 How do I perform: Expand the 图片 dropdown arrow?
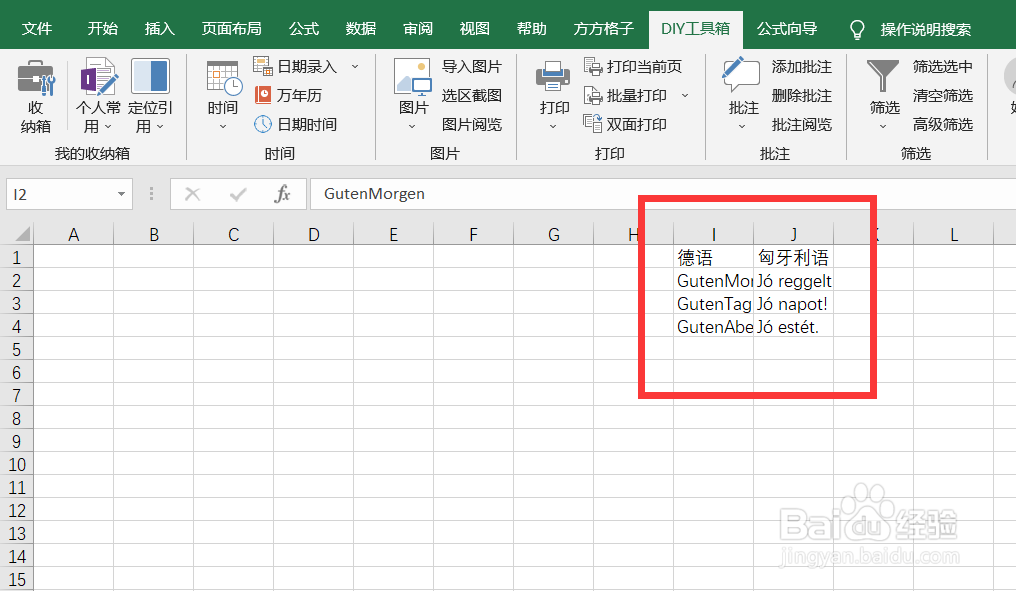[412, 127]
